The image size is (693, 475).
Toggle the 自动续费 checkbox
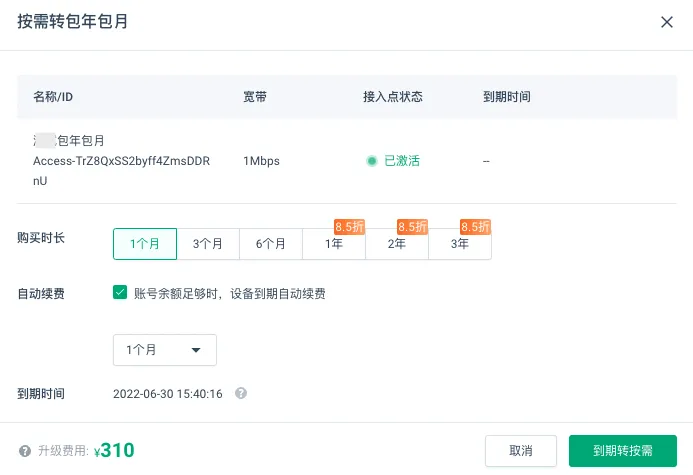tap(120, 293)
